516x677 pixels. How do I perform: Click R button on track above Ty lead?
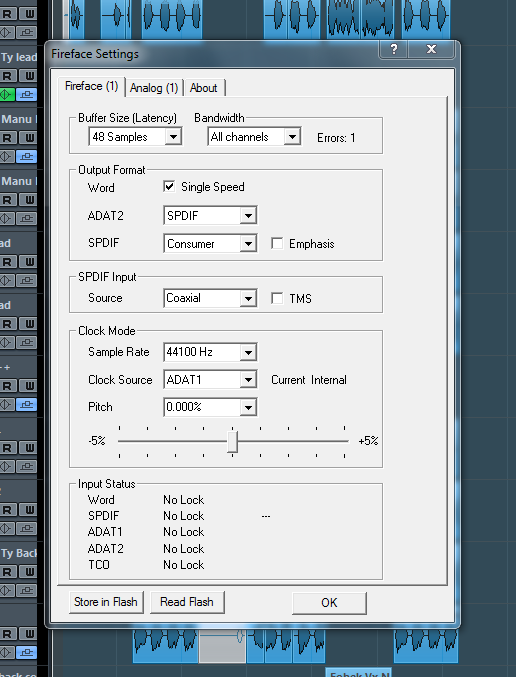pos(7,14)
